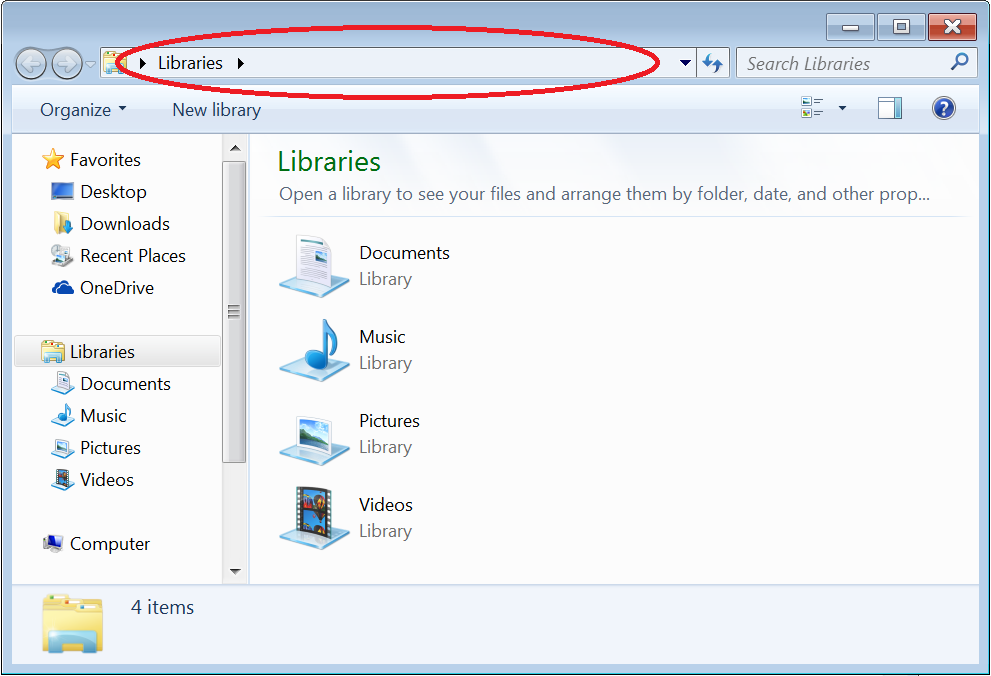This screenshot has width=991, height=676.
Task: Toggle the preview pane button
Action: [x=889, y=109]
